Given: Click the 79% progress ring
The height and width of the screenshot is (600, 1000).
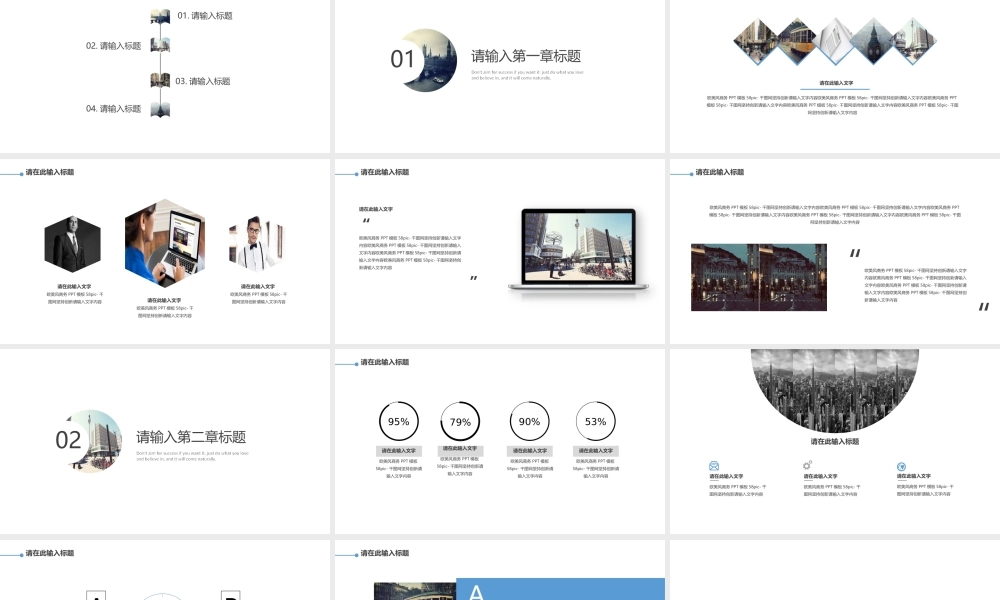Looking at the screenshot, I should click(x=460, y=421).
